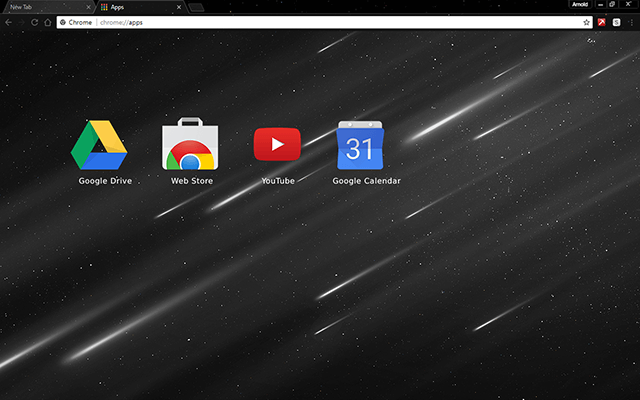Click the Google Drive label text
The image size is (640, 400).
[x=105, y=181]
